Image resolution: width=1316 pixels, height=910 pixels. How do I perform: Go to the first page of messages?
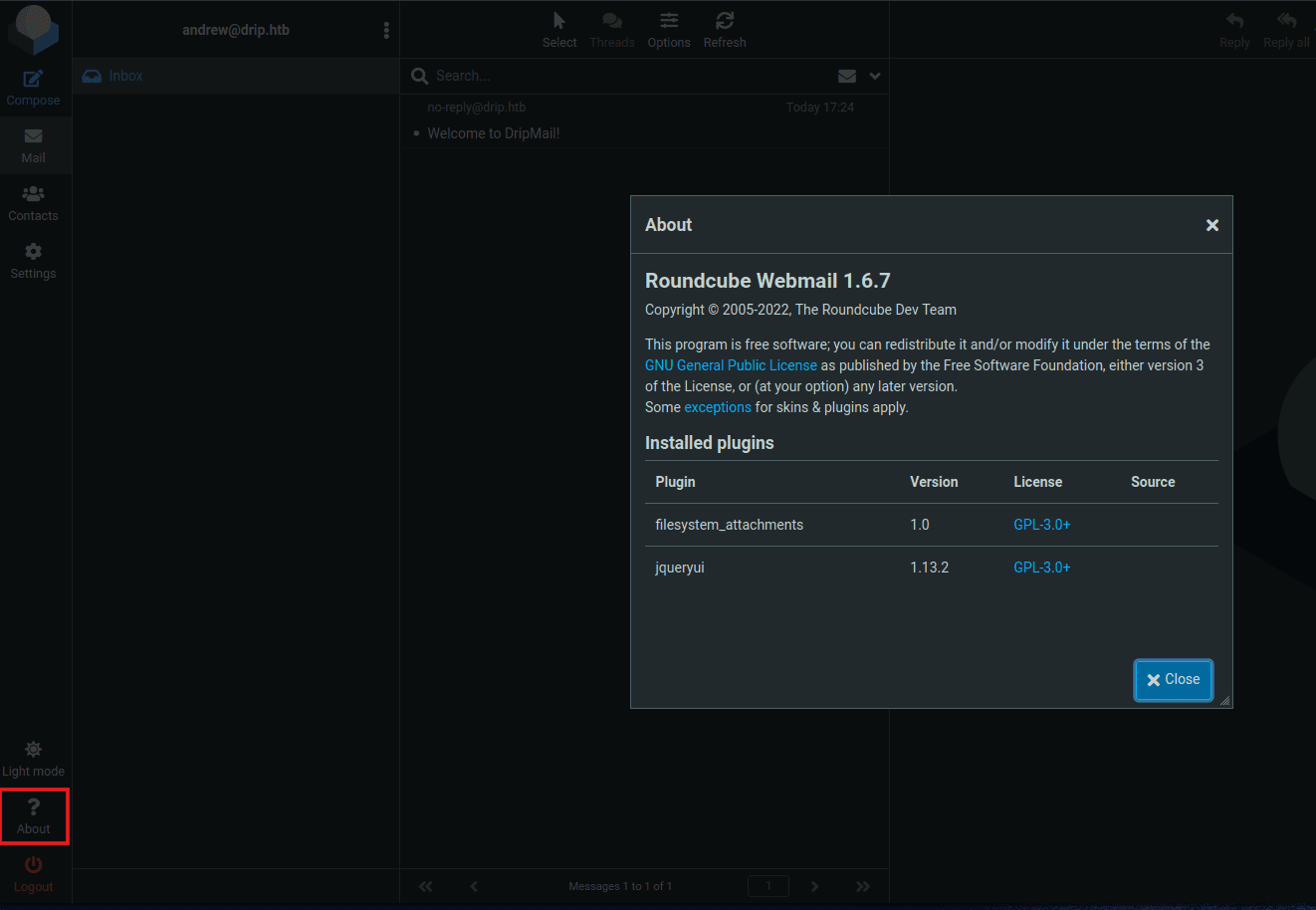[x=426, y=886]
